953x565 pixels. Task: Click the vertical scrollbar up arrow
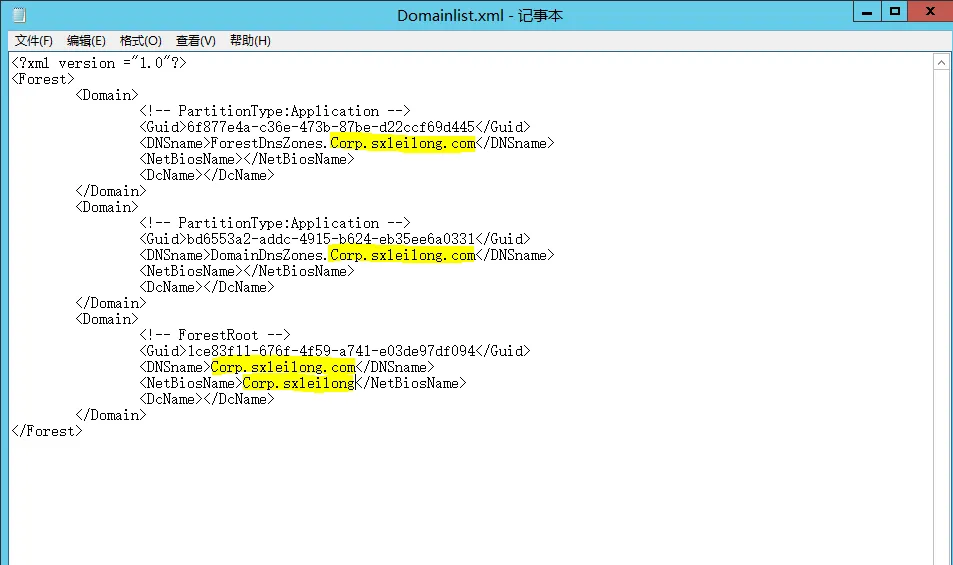click(x=942, y=62)
